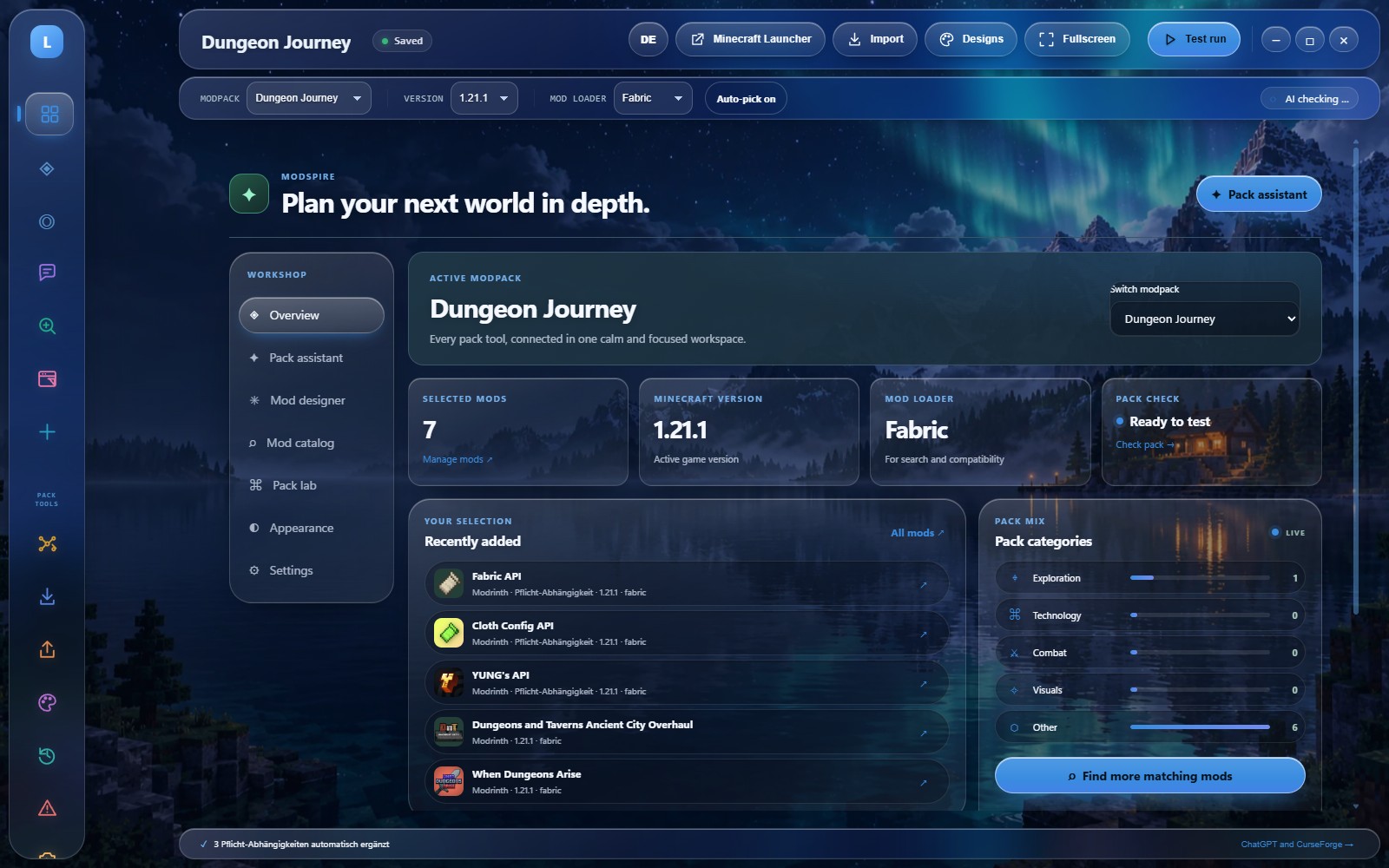Click the magnifier zoom icon in sidebar

coord(48,326)
